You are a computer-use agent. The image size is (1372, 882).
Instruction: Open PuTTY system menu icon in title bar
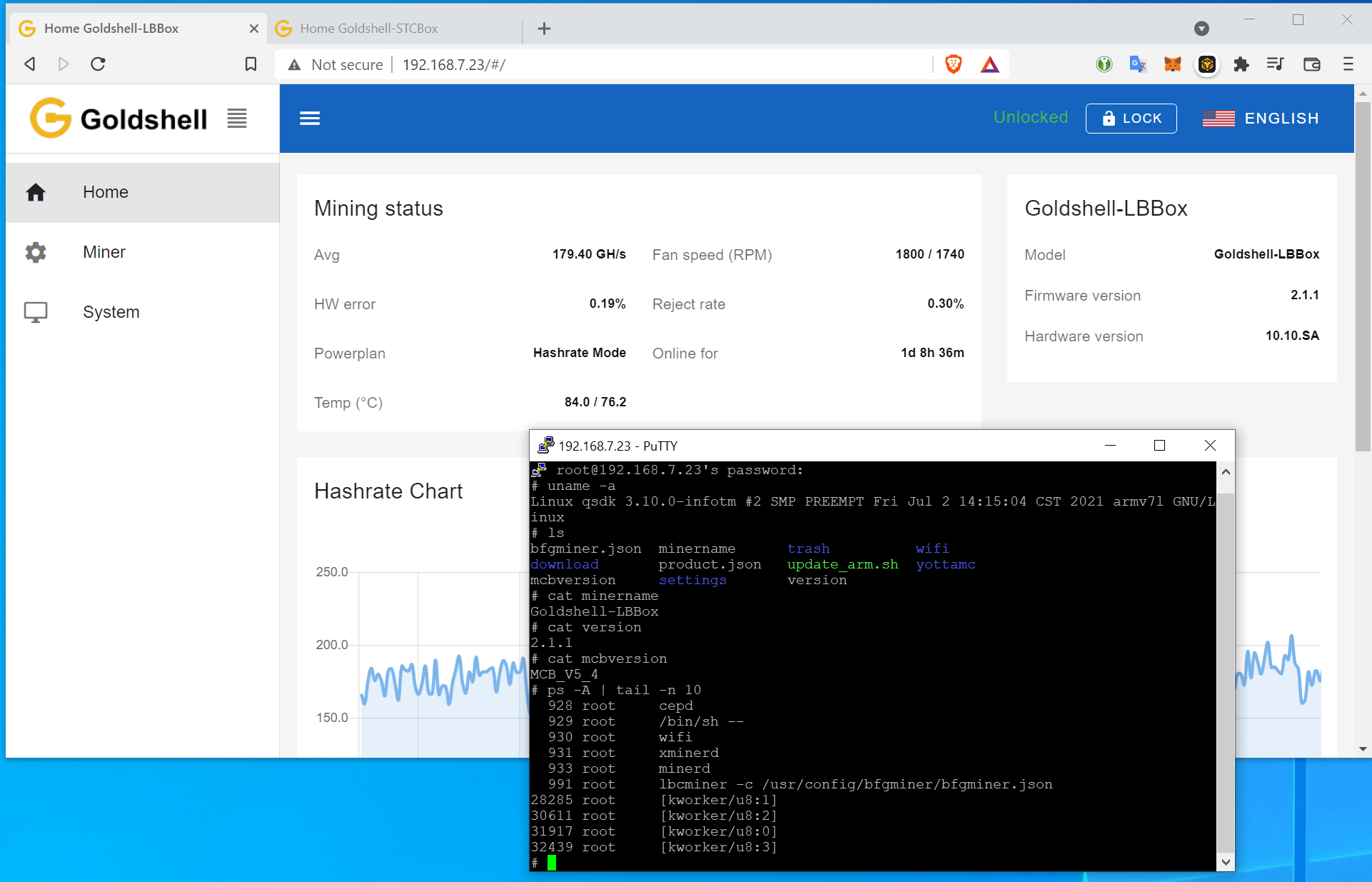tap(545, 446)
